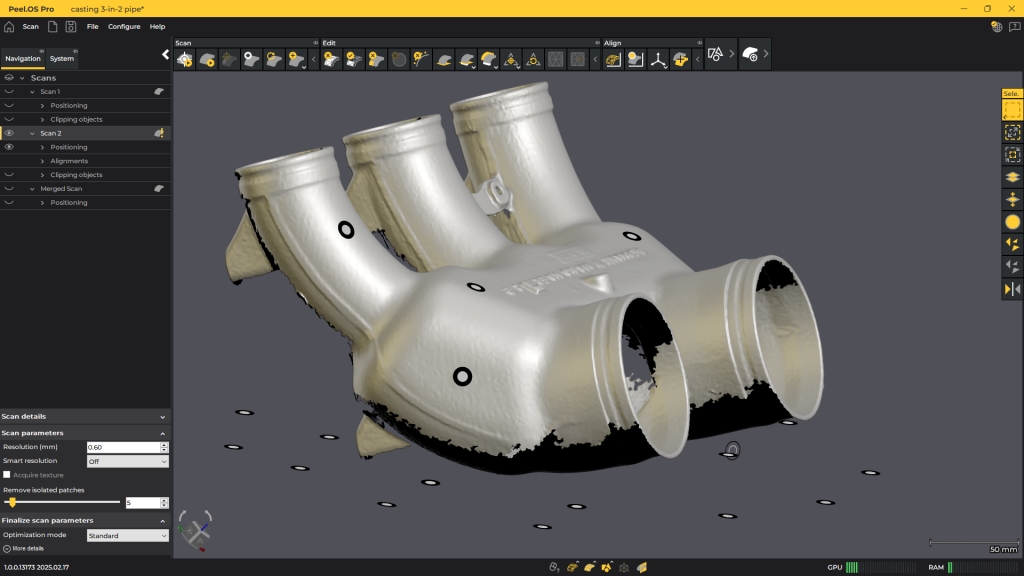Click the first Scan toolbar icon

pos(185,60)
